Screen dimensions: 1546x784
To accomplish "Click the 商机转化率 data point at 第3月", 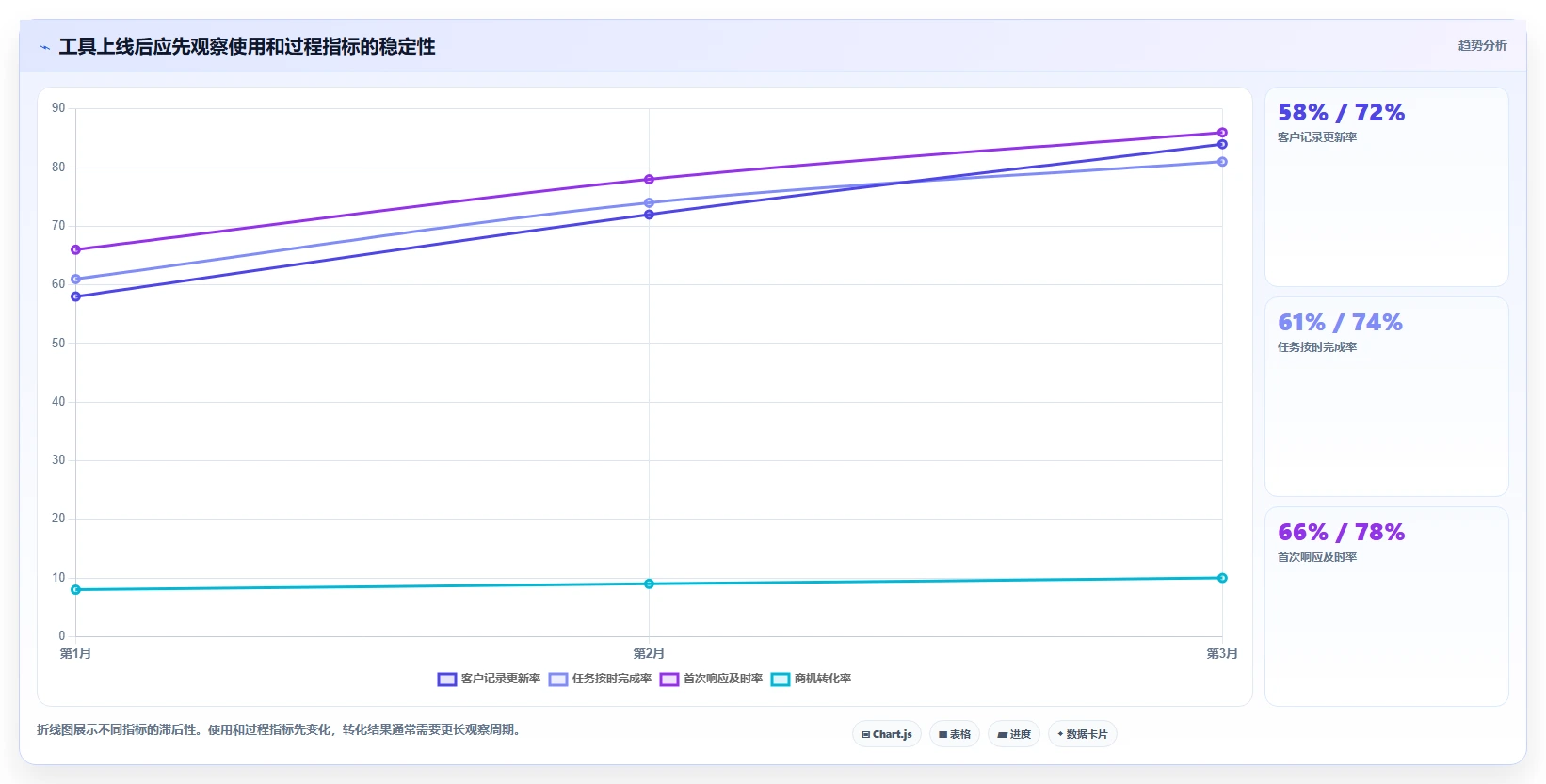I will click(x=1222, y=578).
